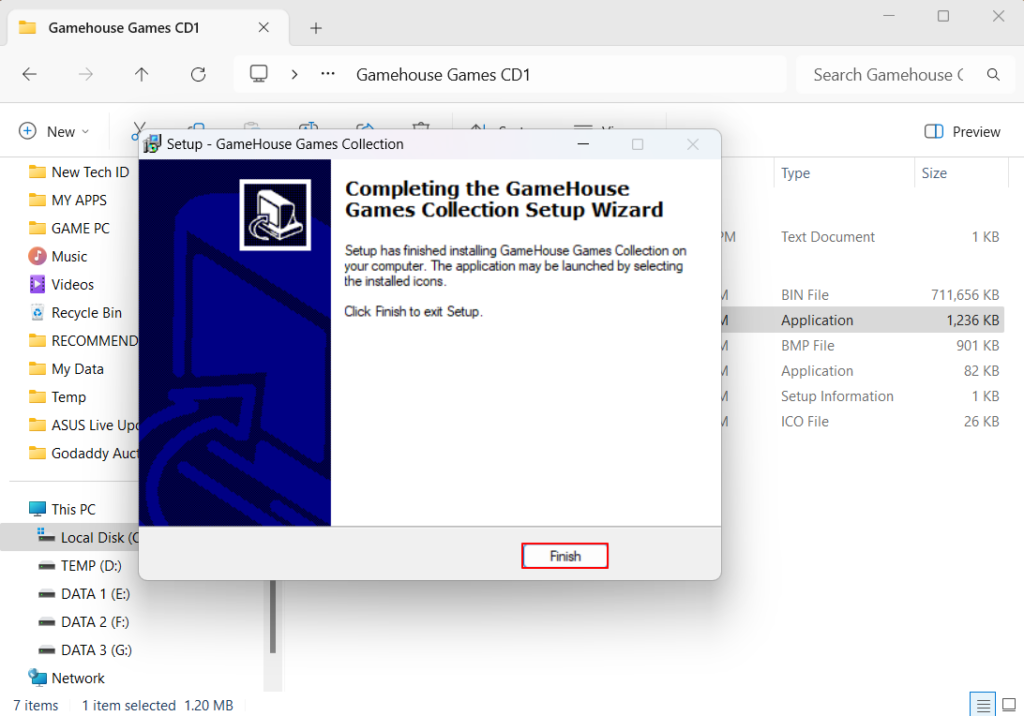Open the Videos folder in sidebar
The width and height of the screenshot is (1024, 716).
coord(68,284)
